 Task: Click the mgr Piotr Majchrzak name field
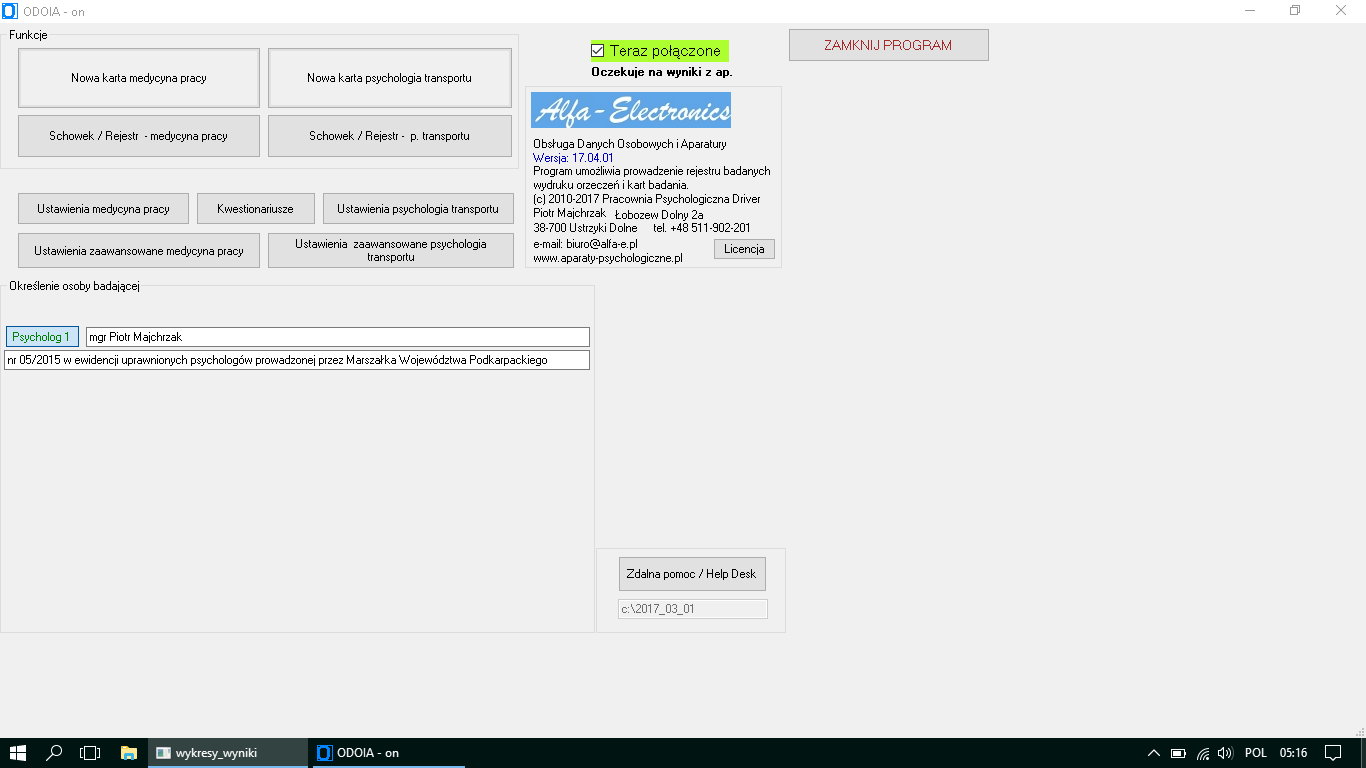click(337, 337)
